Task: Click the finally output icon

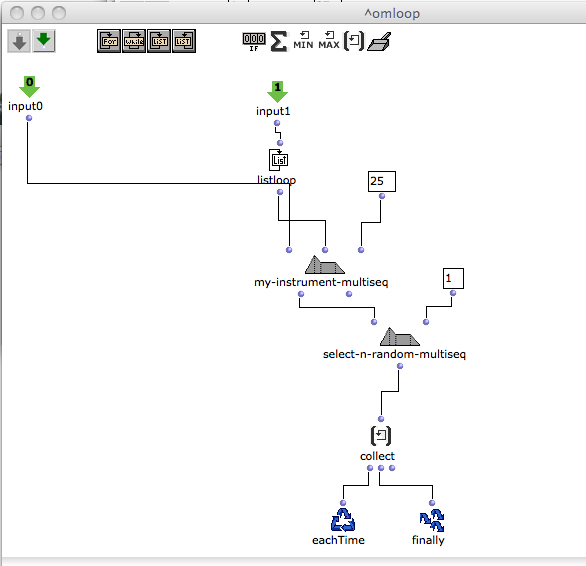Action: point(432,520)
